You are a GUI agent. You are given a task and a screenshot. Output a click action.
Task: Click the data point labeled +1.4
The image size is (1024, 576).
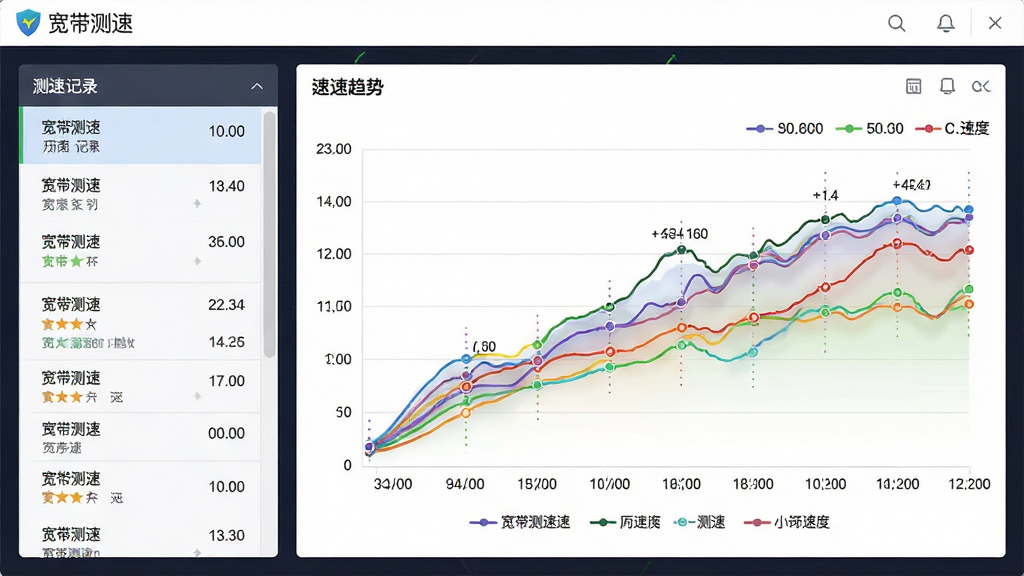(825, 219)
